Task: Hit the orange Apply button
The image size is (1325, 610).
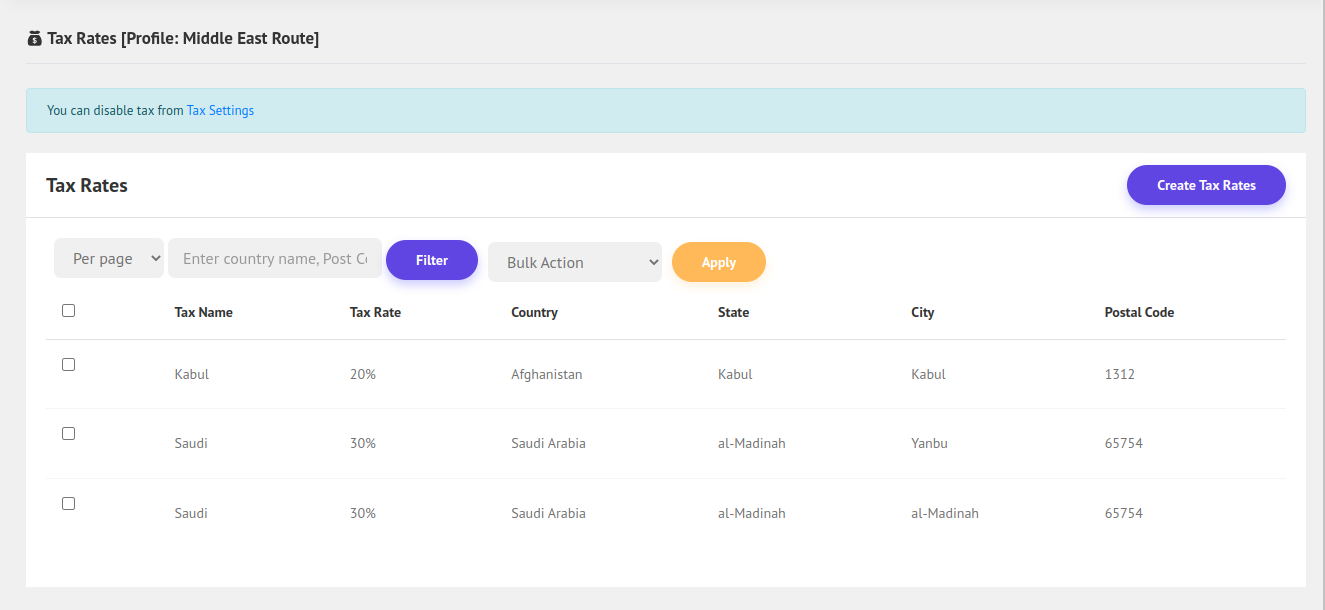Action: (x=718, y=262)
